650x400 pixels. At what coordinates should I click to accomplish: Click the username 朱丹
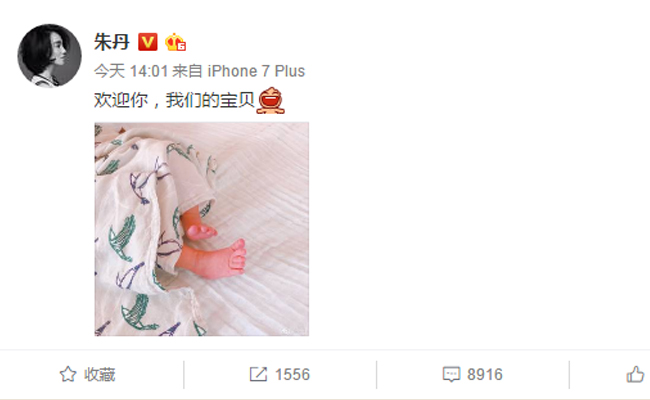click(112, 42)
